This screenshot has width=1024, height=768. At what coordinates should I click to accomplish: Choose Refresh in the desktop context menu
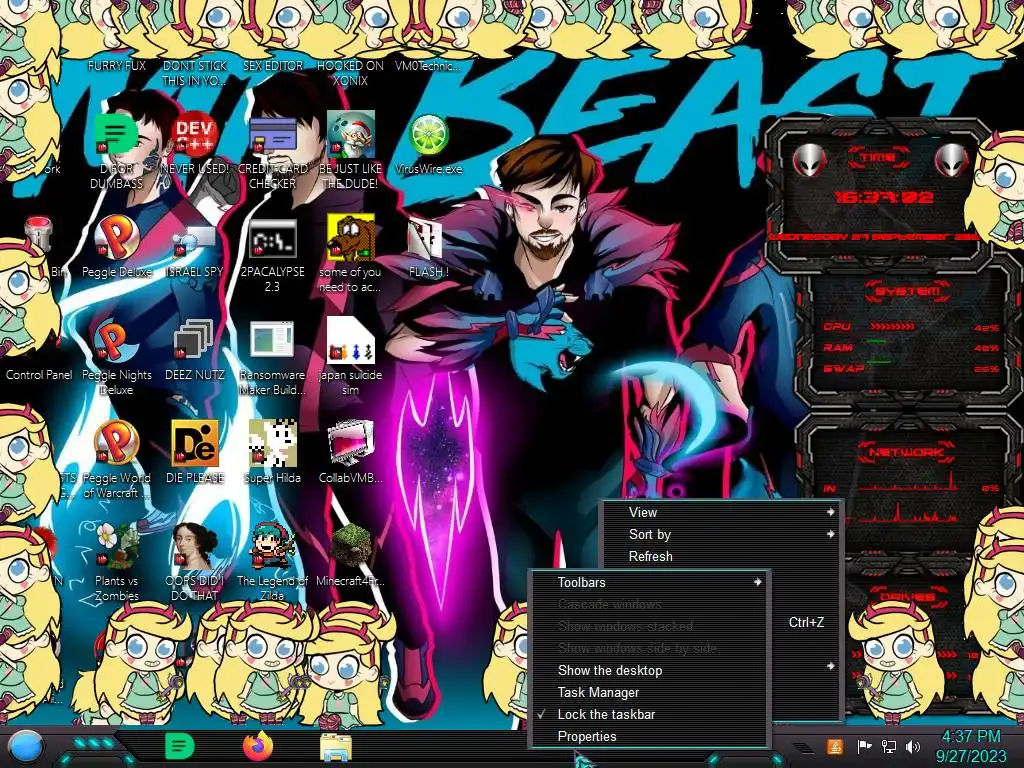[x=722, y=556]
